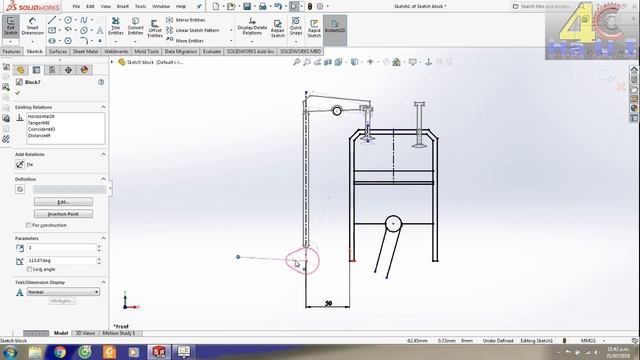This screenshot has width=640, height=360.
Task: Open the Smart Dimension dropdown arrow
Action: point(32,42)
